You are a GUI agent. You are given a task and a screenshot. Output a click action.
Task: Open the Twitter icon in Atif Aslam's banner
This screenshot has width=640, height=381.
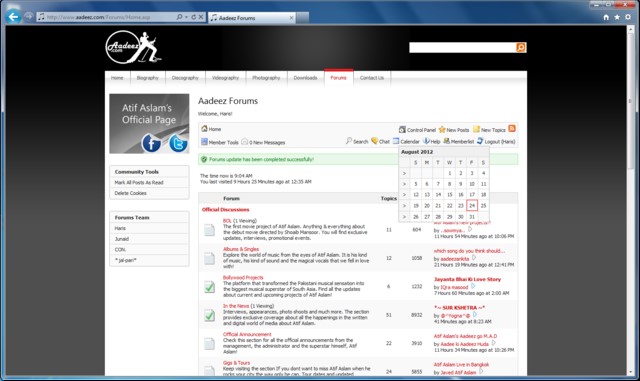pyautogui.click(x=178, y=143)
